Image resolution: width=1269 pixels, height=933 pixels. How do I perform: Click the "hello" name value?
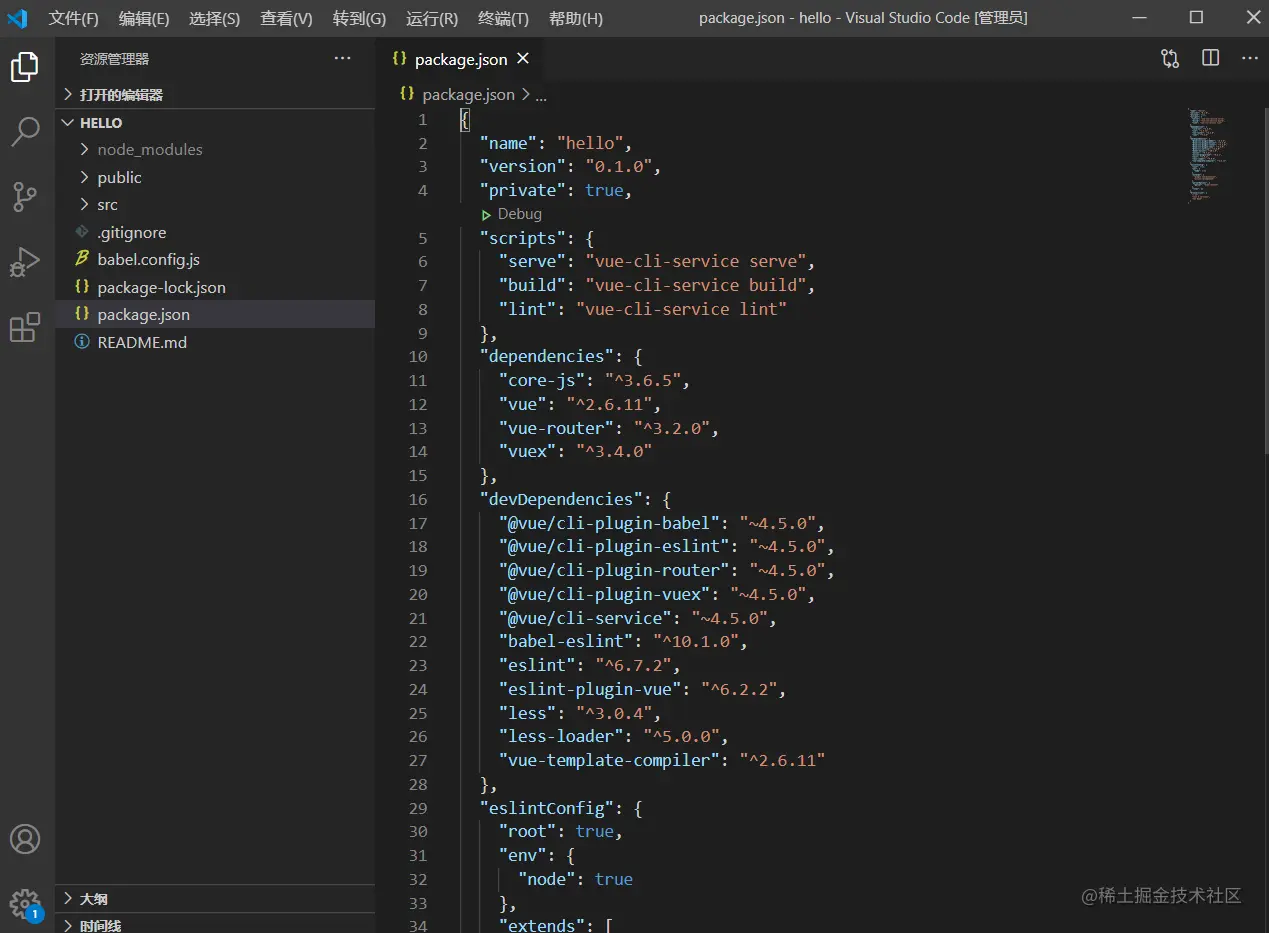[x=590, y=143]
